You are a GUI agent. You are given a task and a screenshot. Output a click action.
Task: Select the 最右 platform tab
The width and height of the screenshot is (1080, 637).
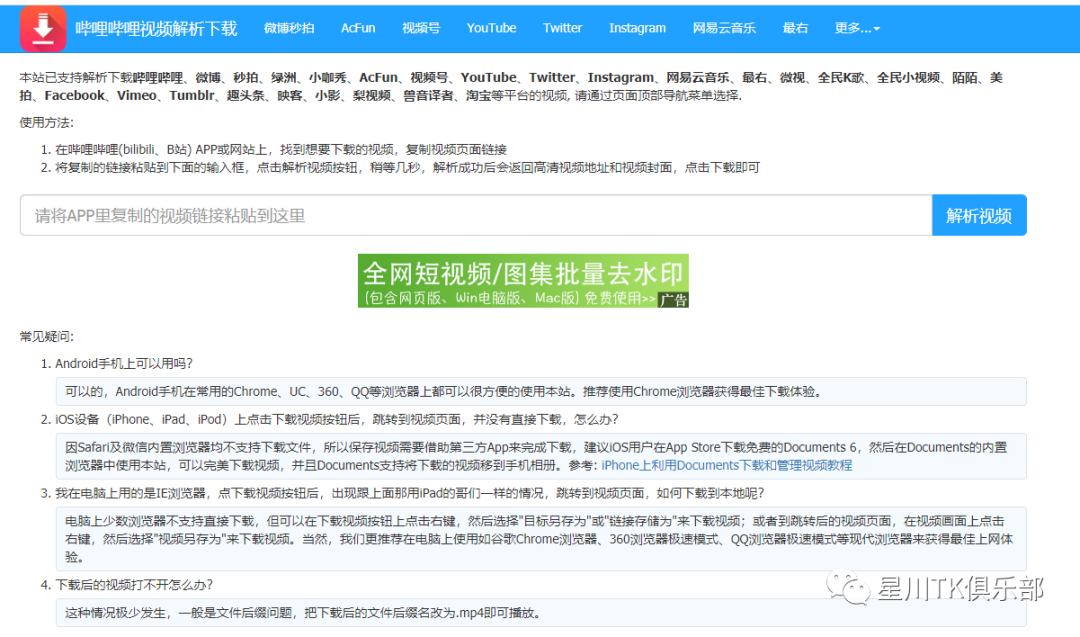click(795, 28)
